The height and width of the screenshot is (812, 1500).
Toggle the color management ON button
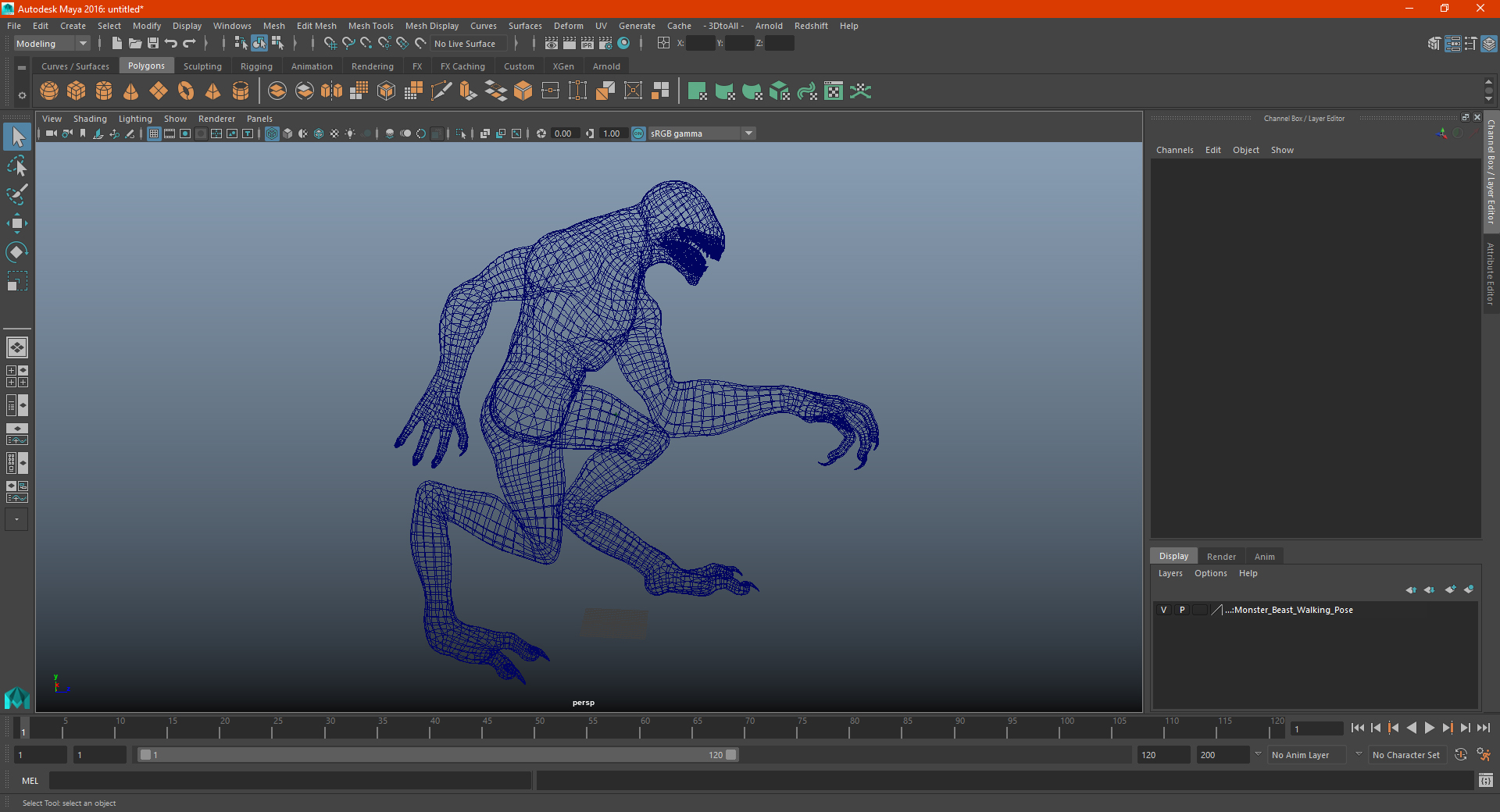click(x=638, y=134)
